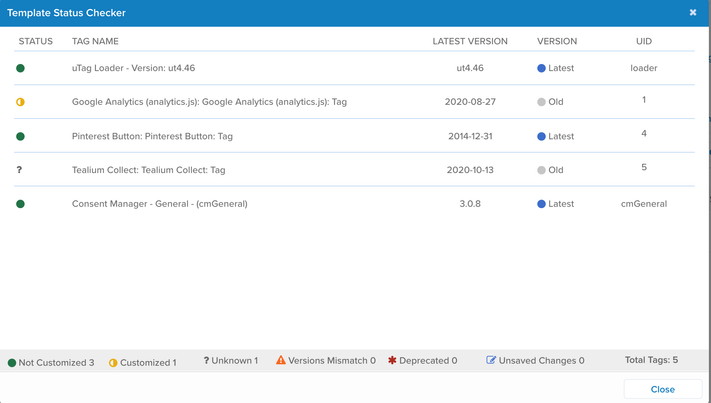Click blue Latest dot for uTag Loader

coord(542,68)
